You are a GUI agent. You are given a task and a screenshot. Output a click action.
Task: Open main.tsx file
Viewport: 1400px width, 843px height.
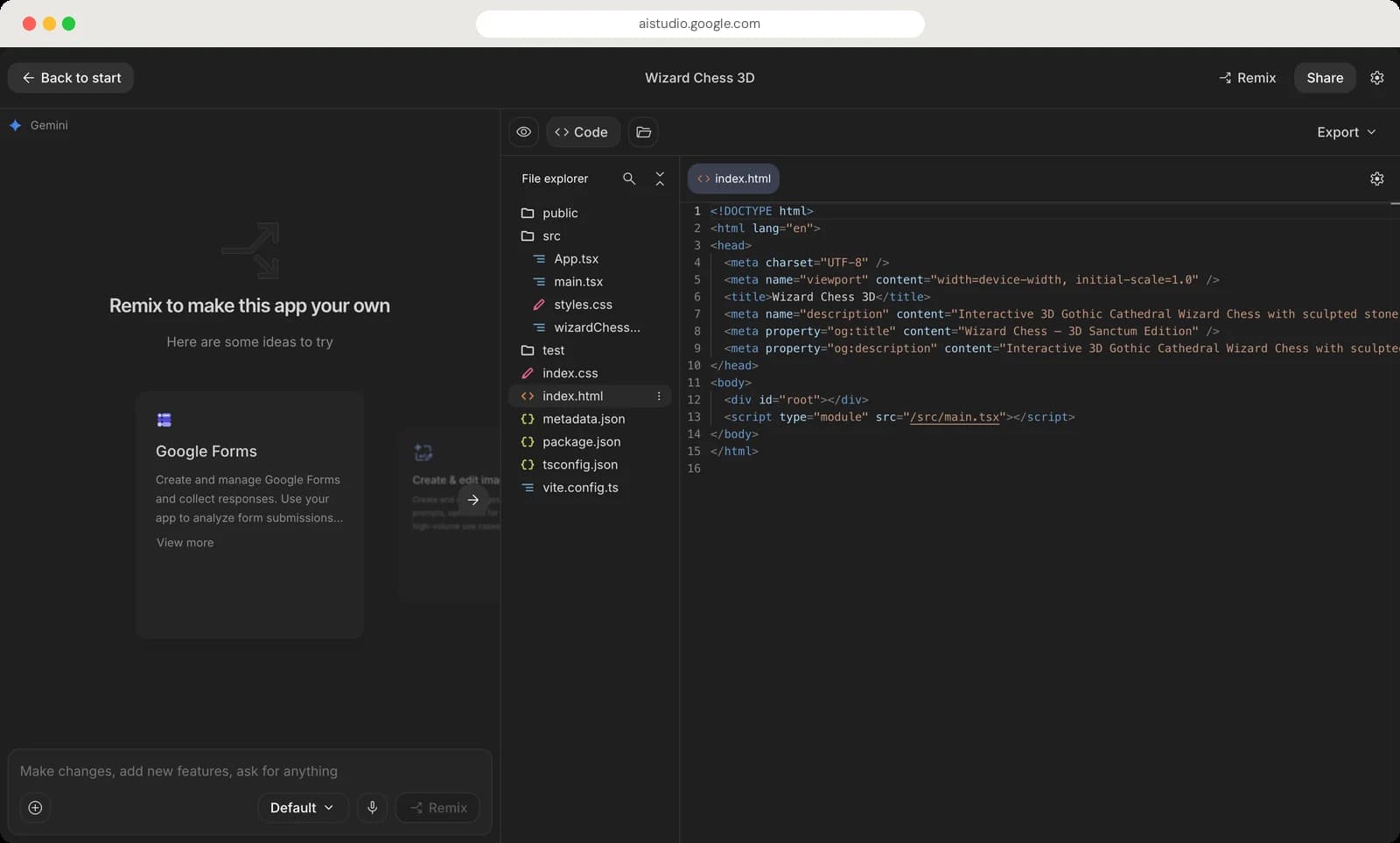click(590, 281)
